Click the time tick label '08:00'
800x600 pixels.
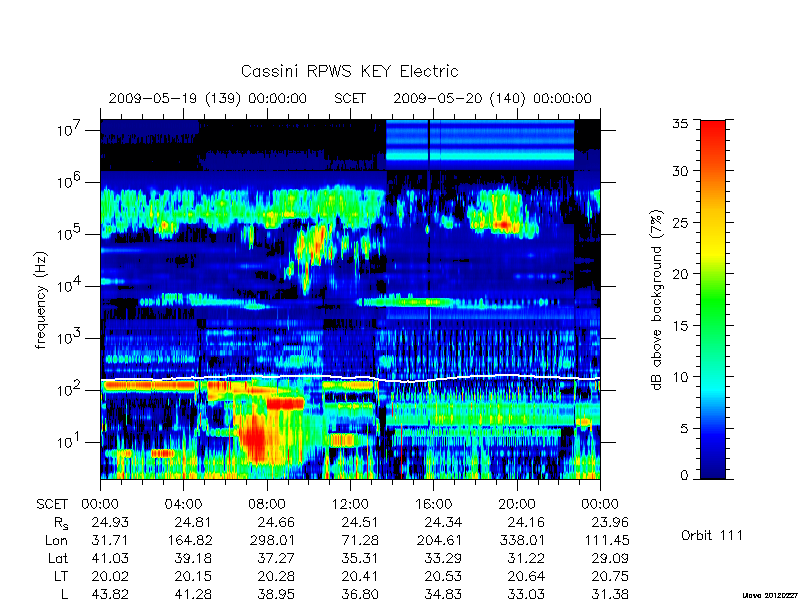(267, 505)
